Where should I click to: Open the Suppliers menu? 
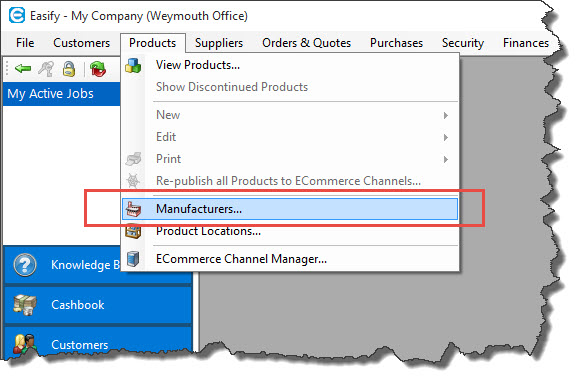coord(219,43)
